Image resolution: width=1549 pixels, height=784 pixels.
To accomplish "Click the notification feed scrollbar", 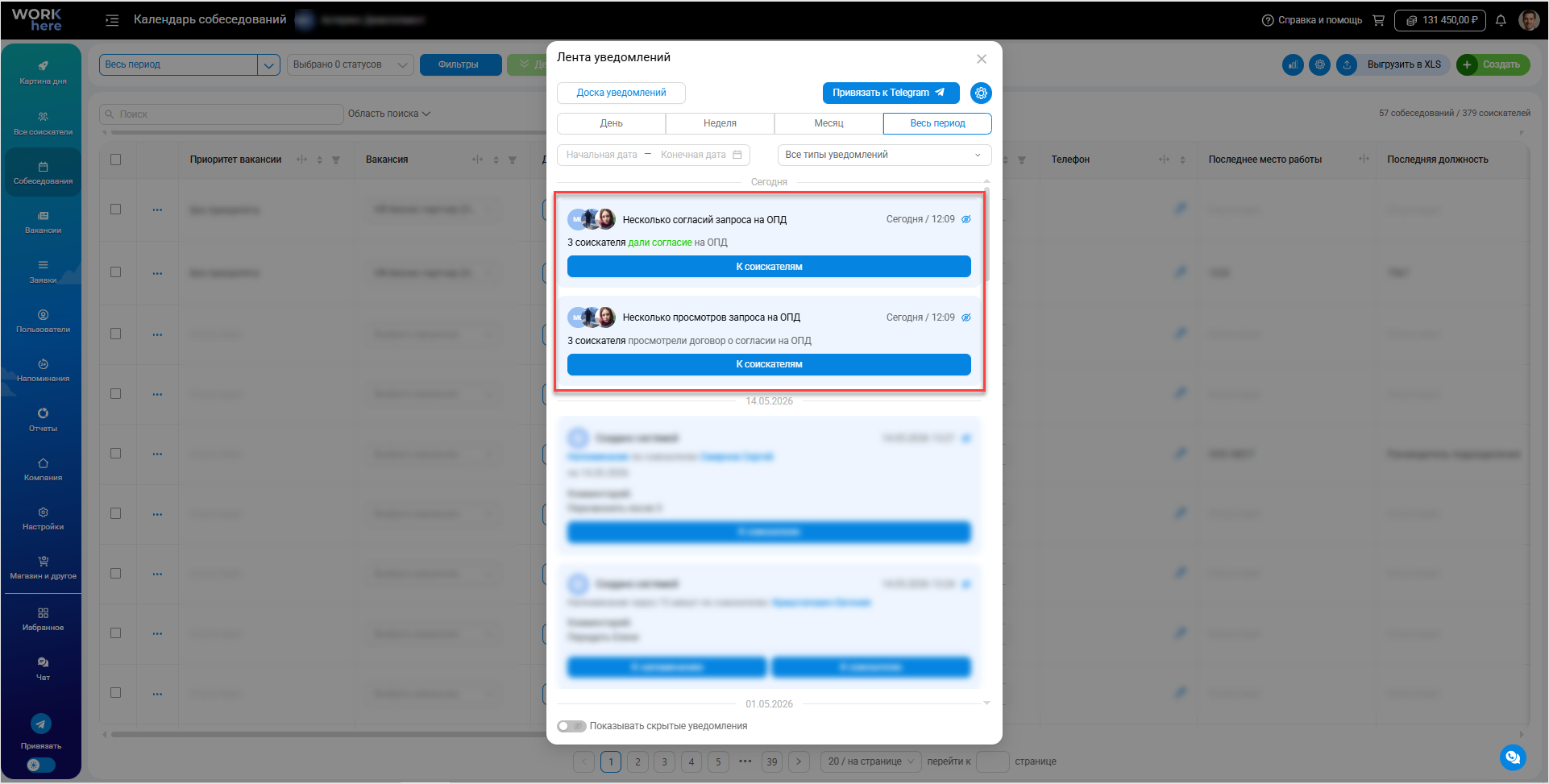I will 986,234.
